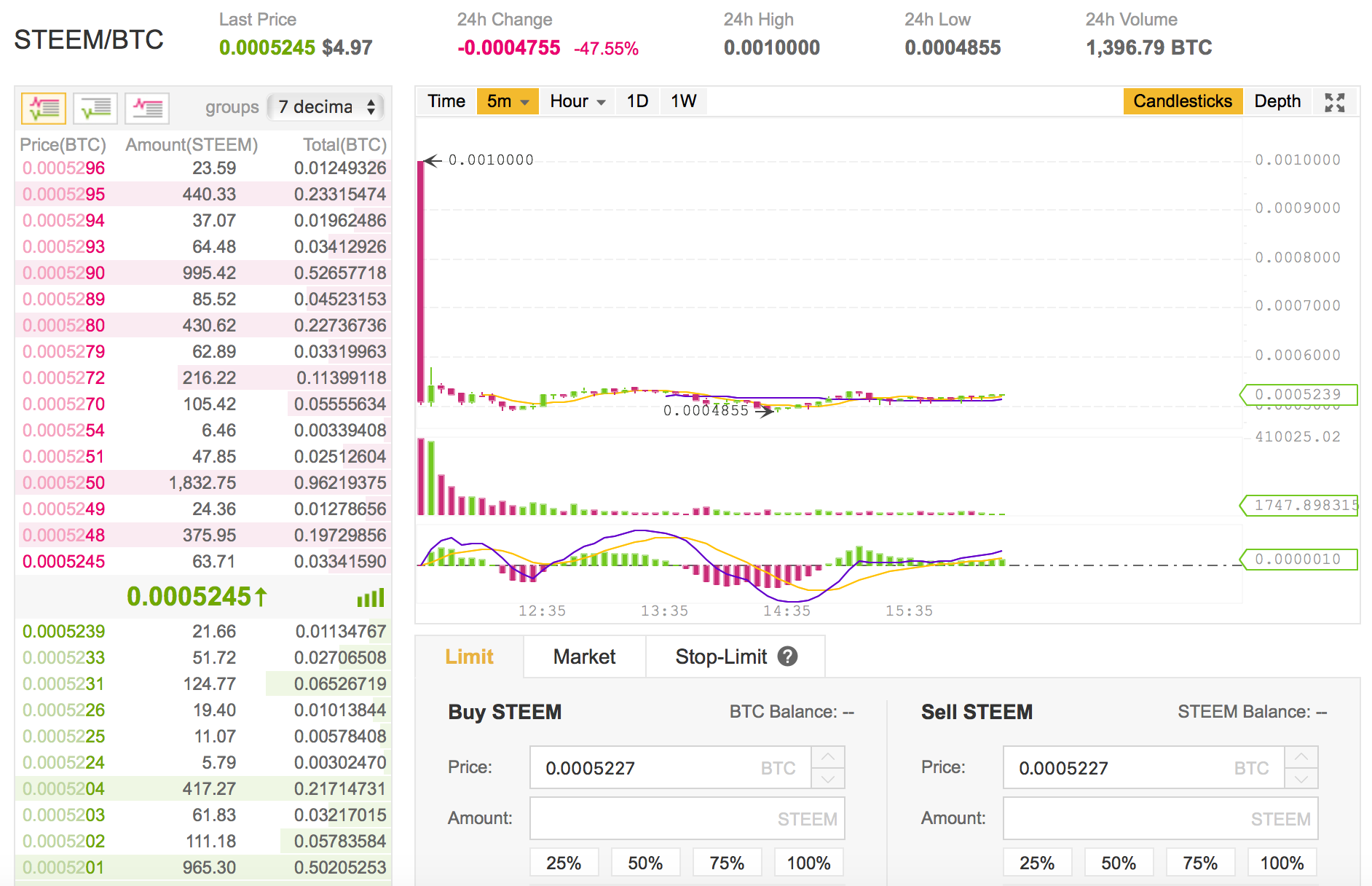Select sell order at price 0.0005280

tap(203, 326)
